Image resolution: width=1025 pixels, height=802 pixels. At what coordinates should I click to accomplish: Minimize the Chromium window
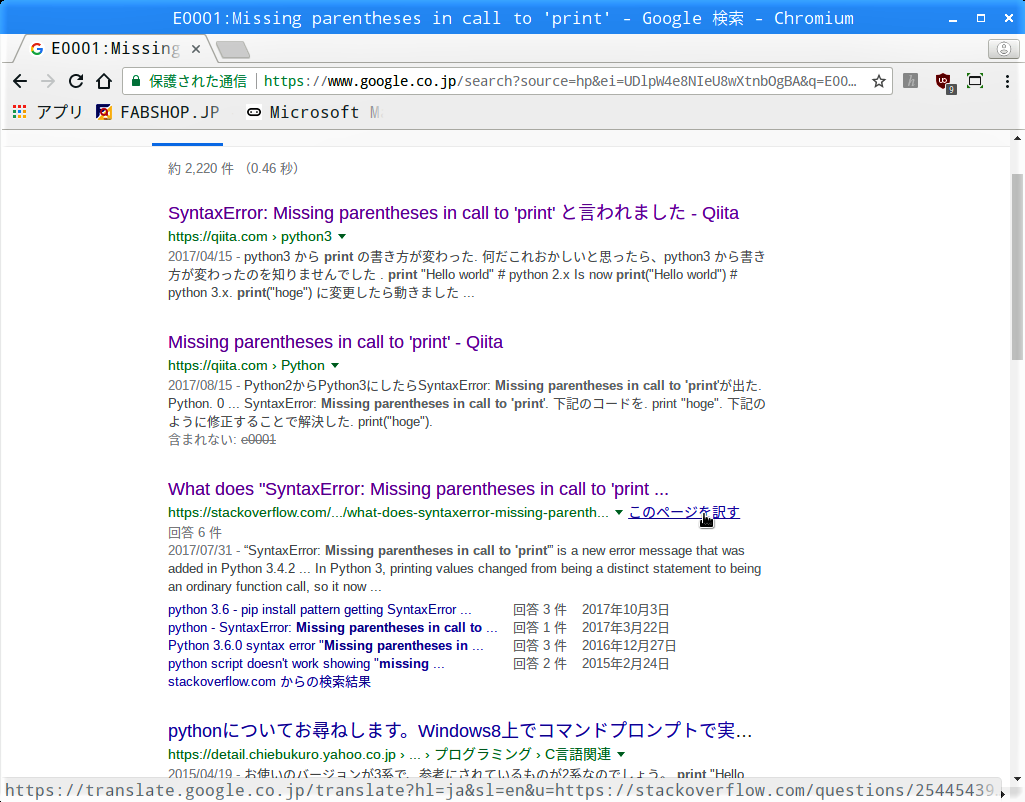[x=953, y=18]
